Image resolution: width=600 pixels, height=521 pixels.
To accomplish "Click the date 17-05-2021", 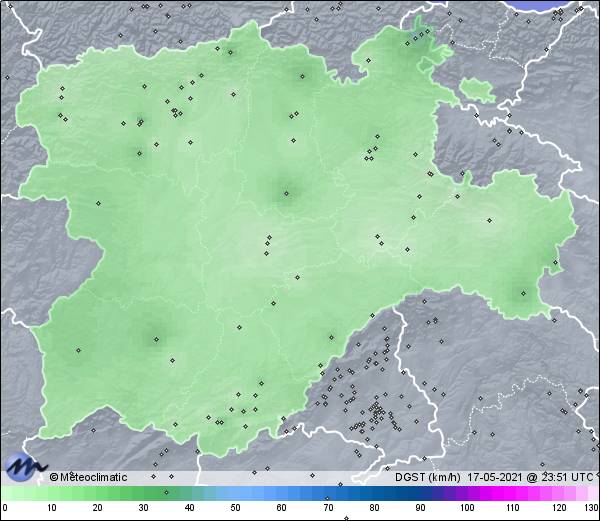I will pos(495,477).
